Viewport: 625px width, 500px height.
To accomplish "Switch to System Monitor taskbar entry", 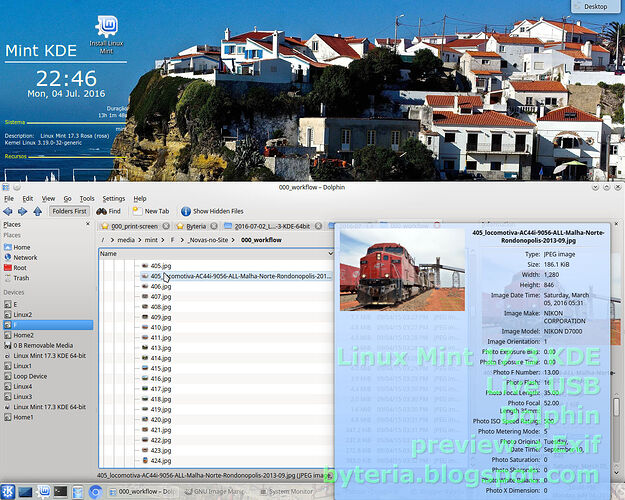I will [x=288, y=492].
